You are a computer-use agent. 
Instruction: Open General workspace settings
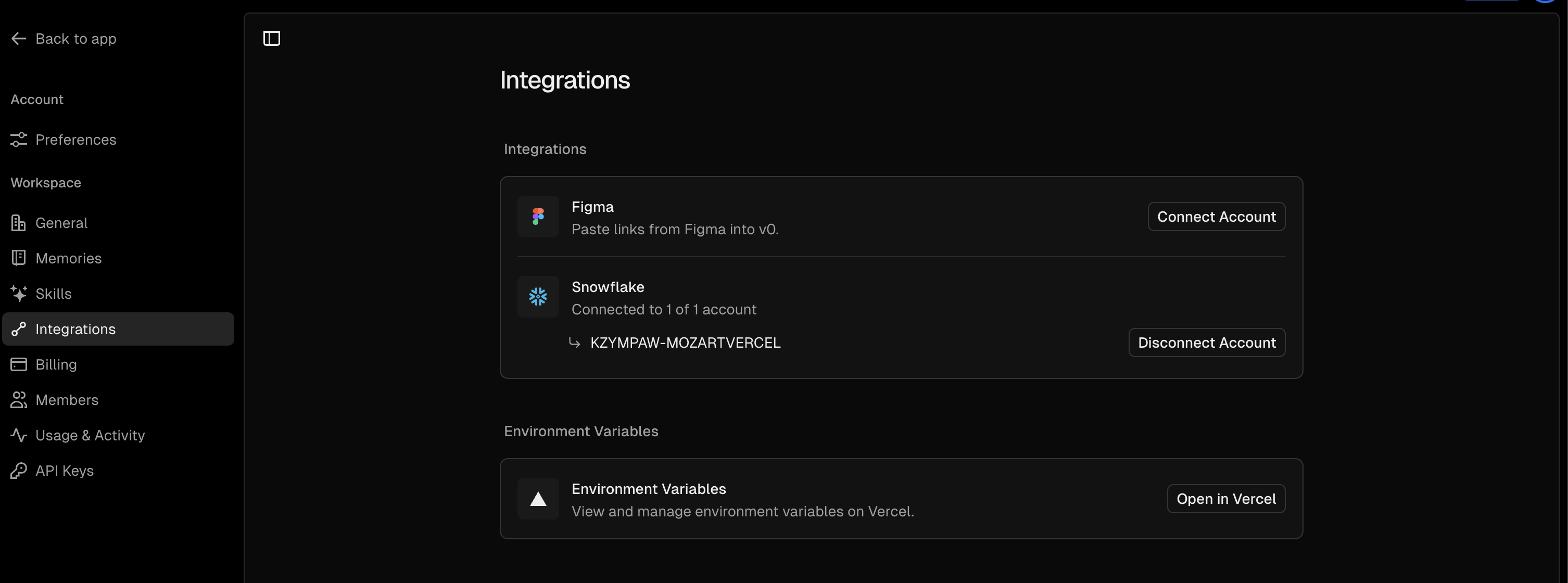118,223
